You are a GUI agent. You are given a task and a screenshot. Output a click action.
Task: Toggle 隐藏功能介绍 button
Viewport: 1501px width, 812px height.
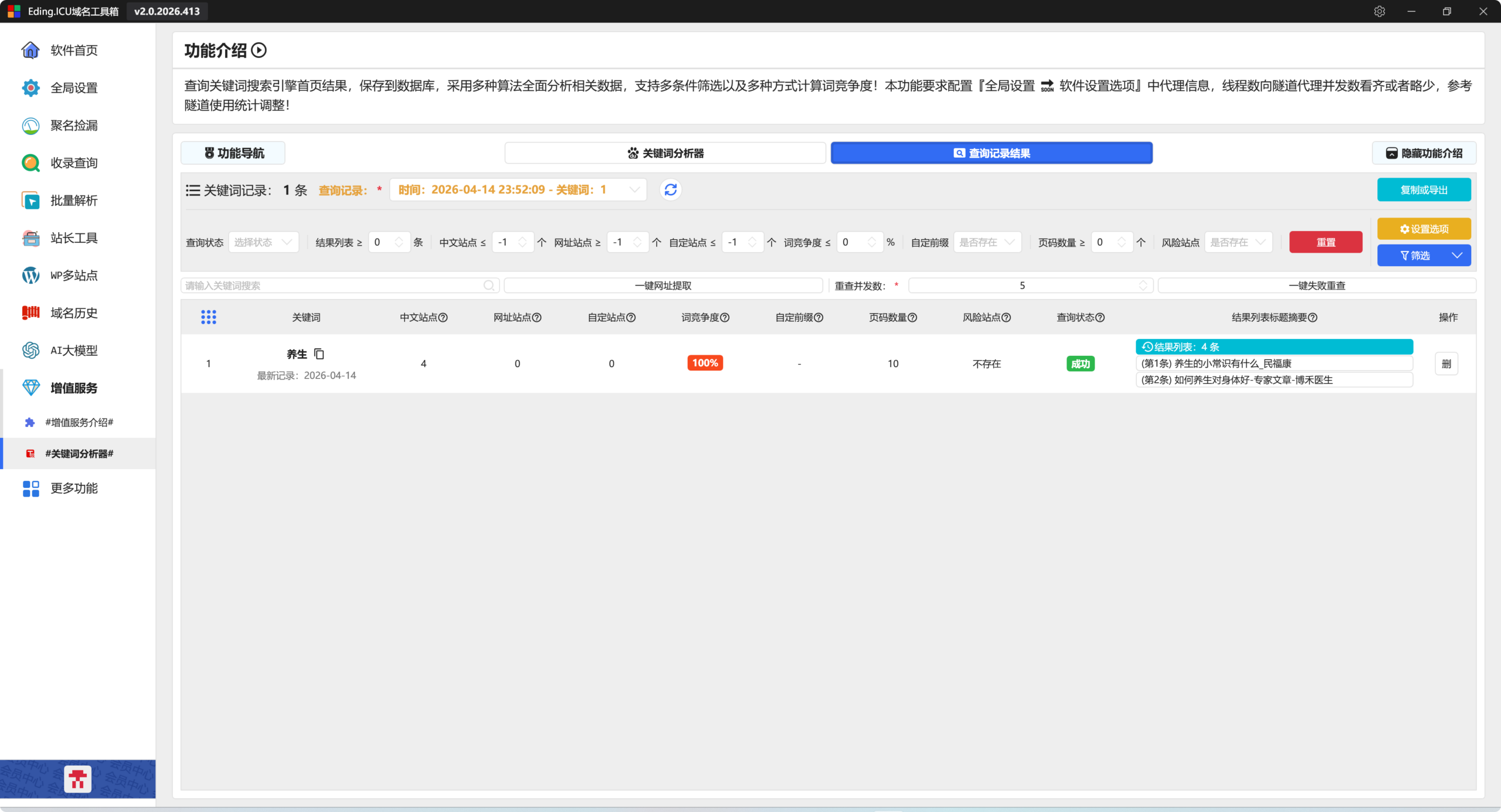click(1424, 153)
